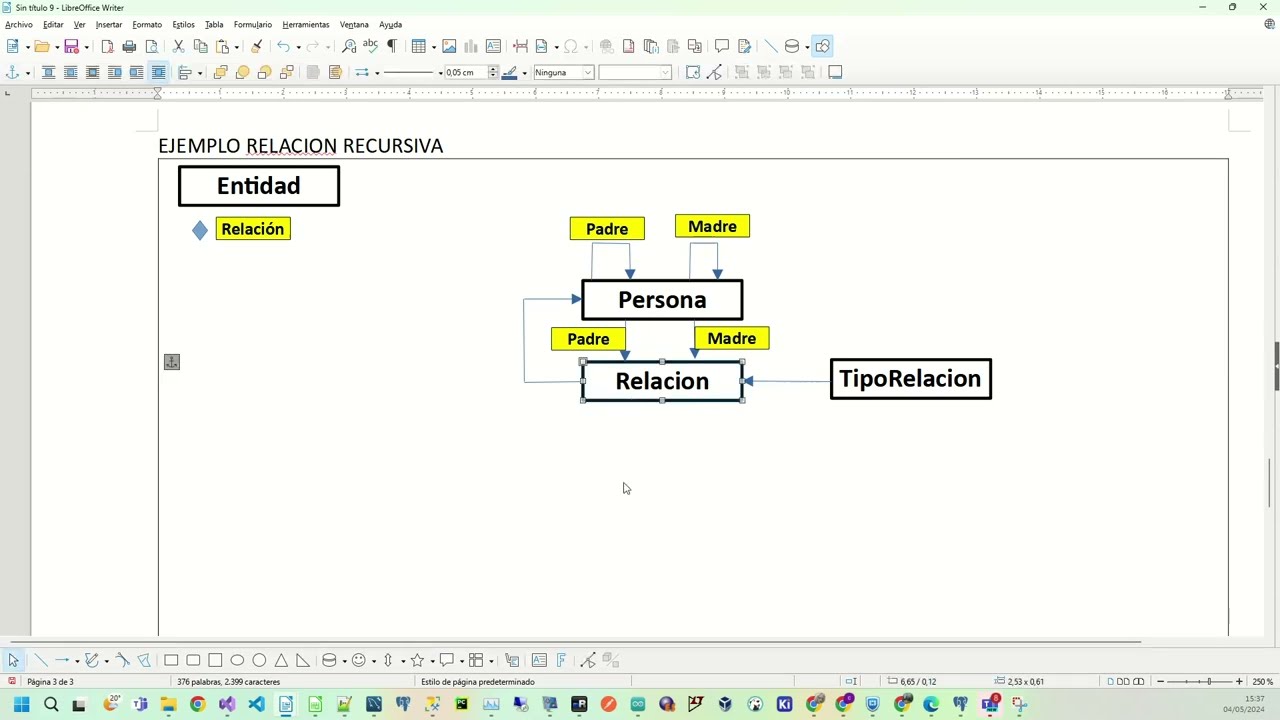Choose the selection arrow tool
Image resolution: width=1280 pixels, height=720 pixels.
[x=13, y=660]
